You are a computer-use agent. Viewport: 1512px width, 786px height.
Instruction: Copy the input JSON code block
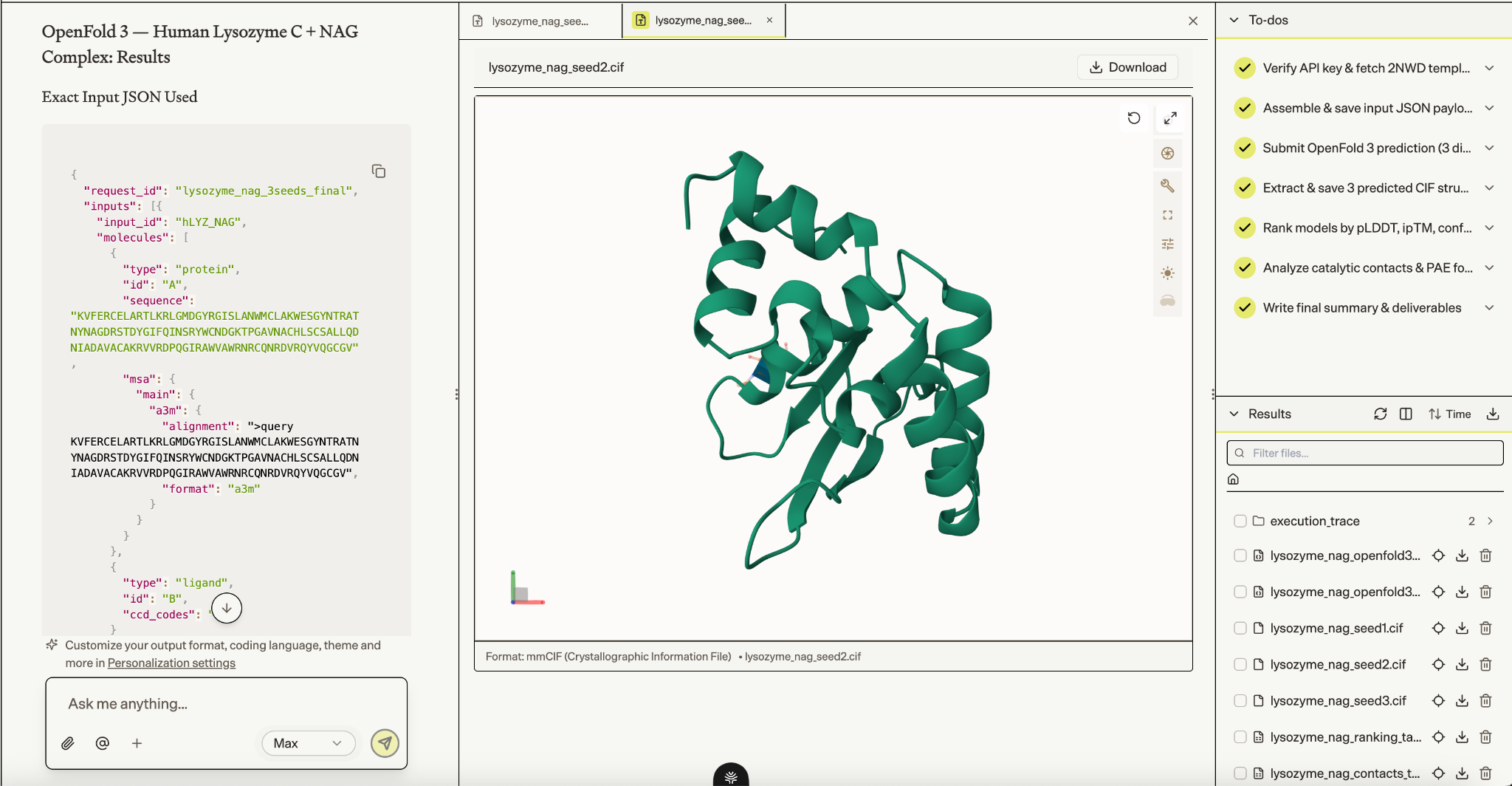click(379, 171)
